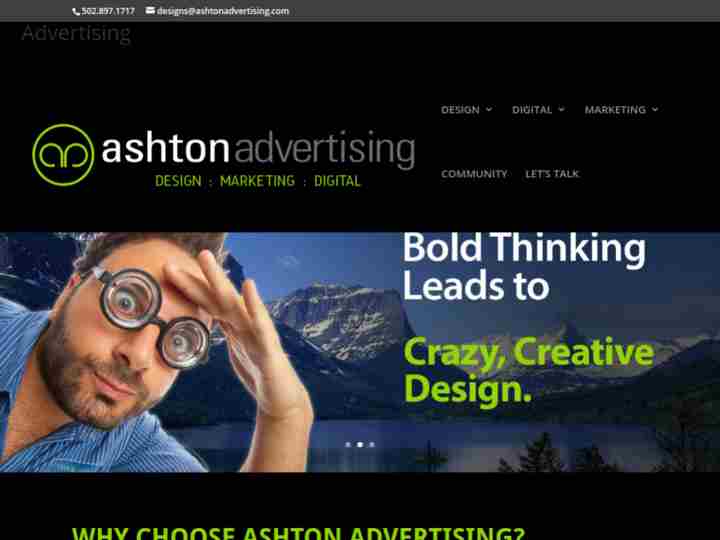Click the faded Advertising text at top left
The image size is (720, 540).
(76, 34)
